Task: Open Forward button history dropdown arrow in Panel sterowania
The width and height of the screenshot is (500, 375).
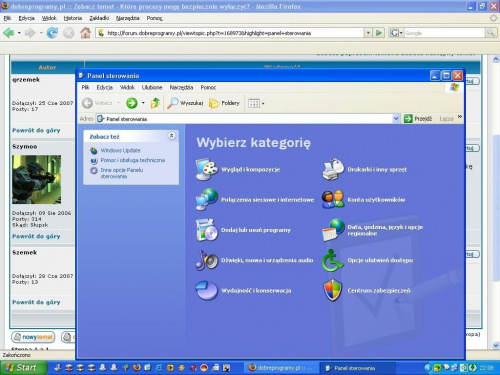Action: coord(143,103)
